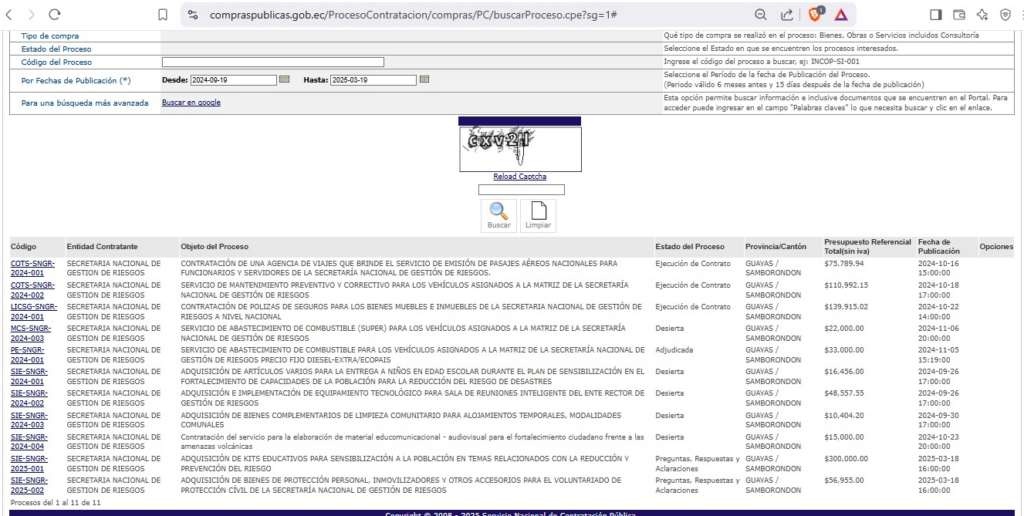The image size is (1024, 516).
Task: Go back with browser back arrow
Action: point(8,14)
